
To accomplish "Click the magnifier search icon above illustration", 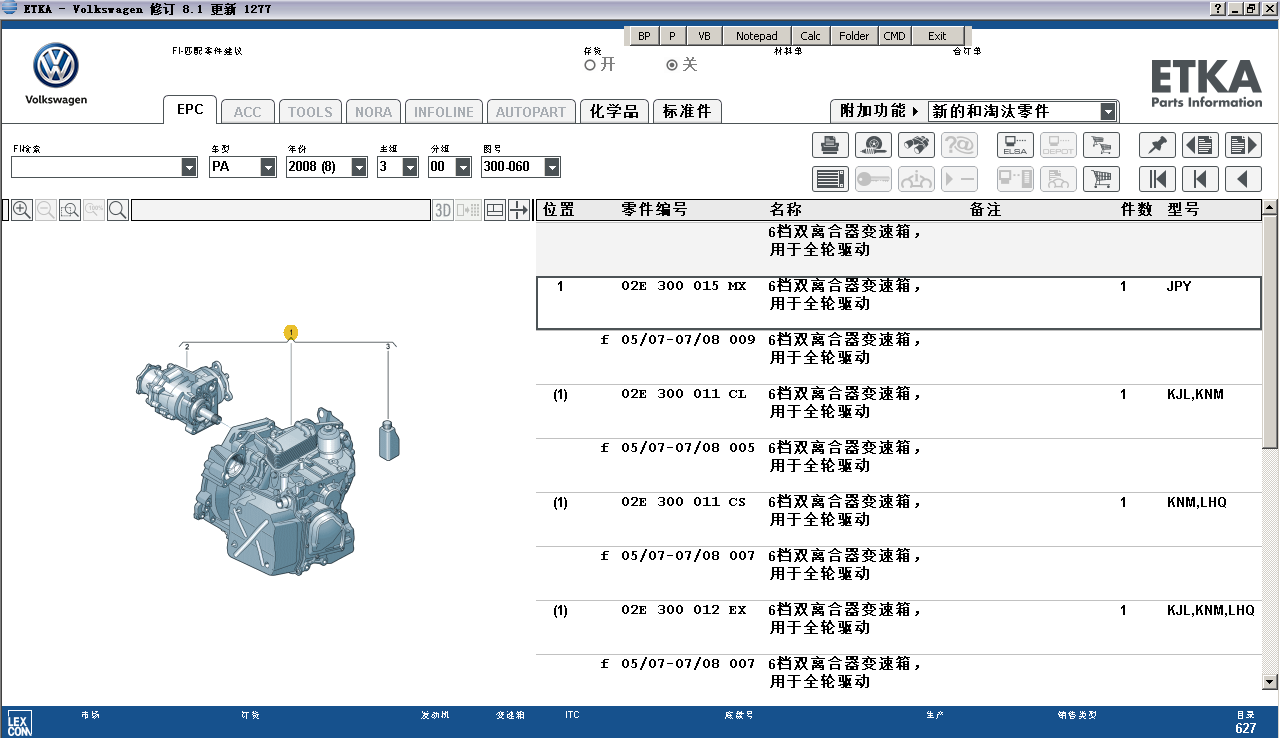I will point(117,210).
